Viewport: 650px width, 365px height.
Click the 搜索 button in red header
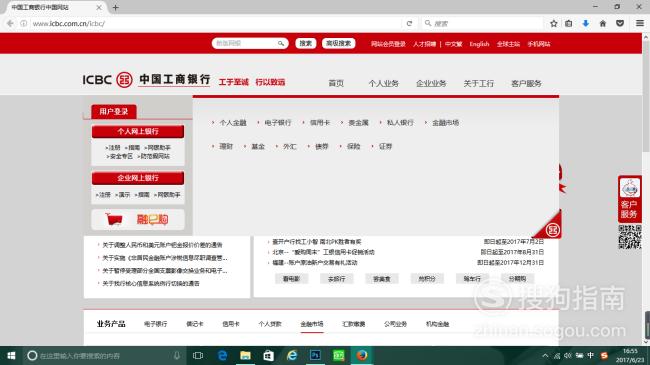306,43
